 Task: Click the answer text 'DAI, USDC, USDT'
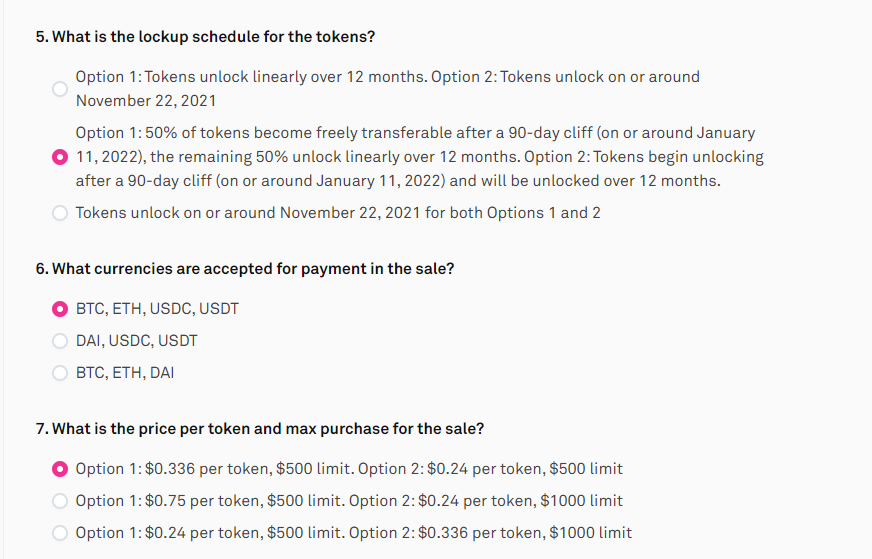[137, 340]
